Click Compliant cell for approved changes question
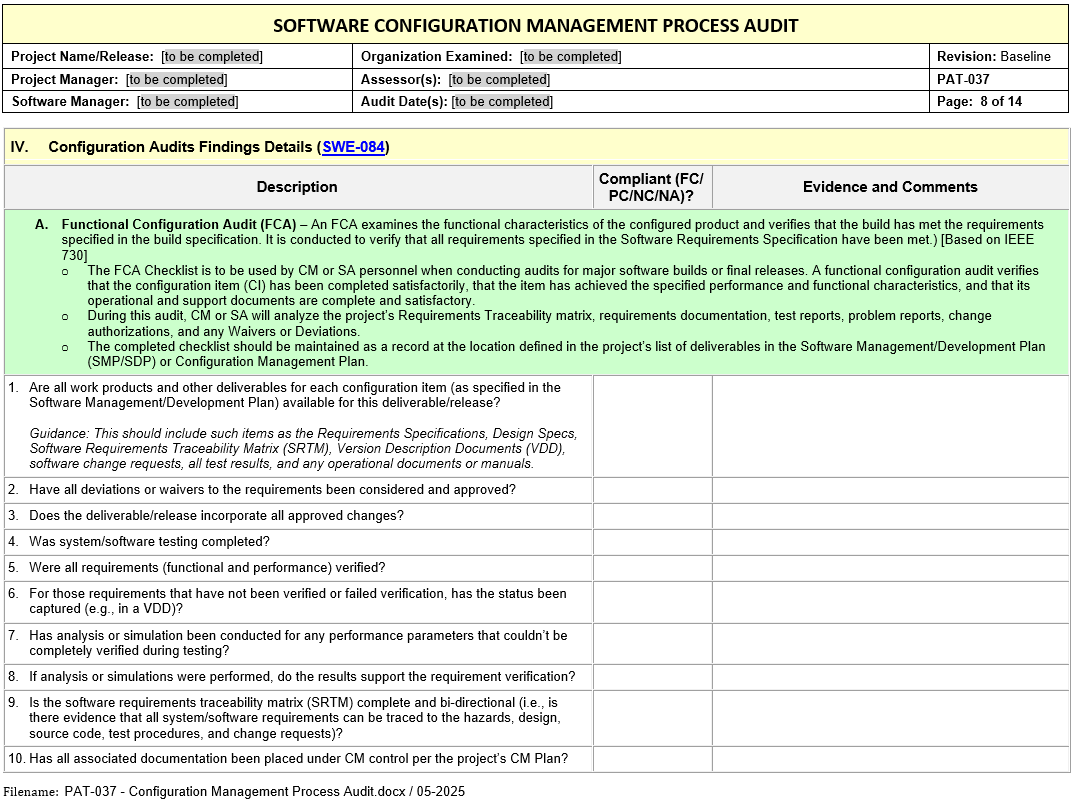The width and height of the screenshot is (1075, 800). (x=652, y=516)
